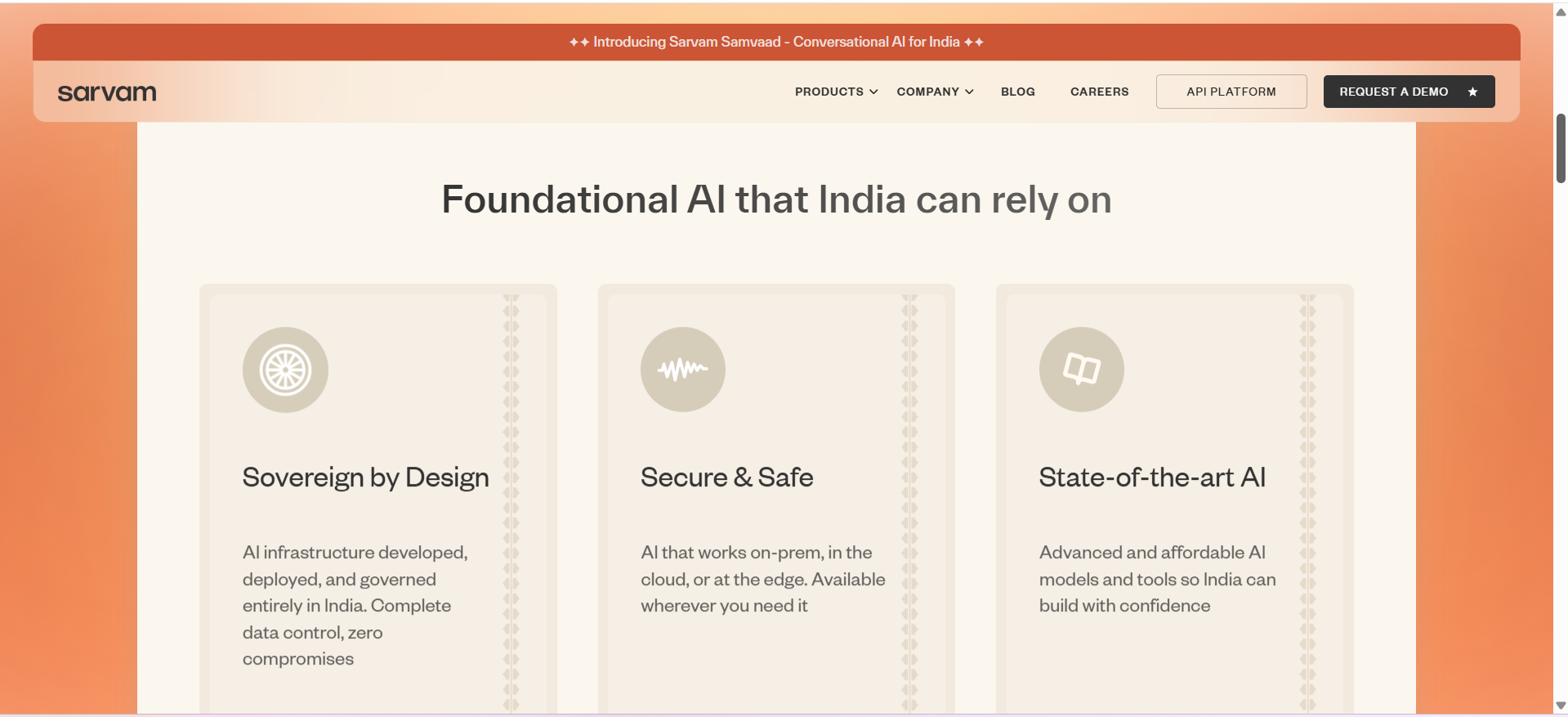Click the open book icon above State-of-the-art AI
1568x717 pixels.
1082,370
